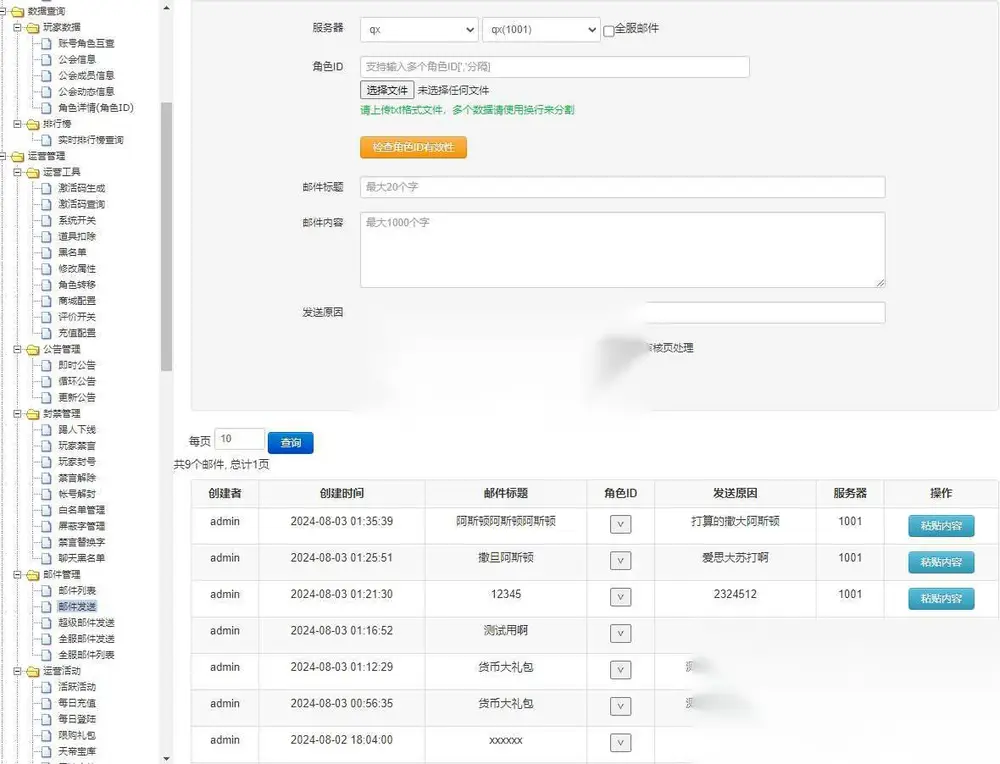This screenshot has width=1000, height=764.
Task: Click 粘贴内容 for the 12345 mail
Action: point(941,599)
